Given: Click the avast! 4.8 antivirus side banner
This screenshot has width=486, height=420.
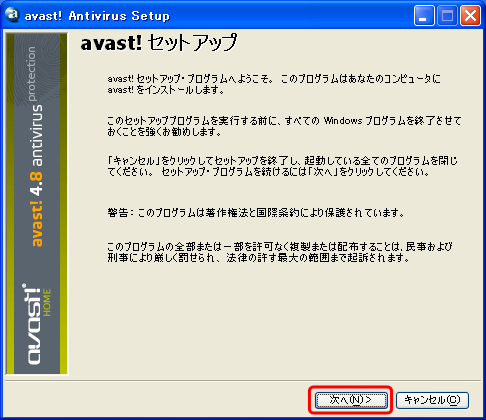Looking at the screenshot, I should coord(37,204).
